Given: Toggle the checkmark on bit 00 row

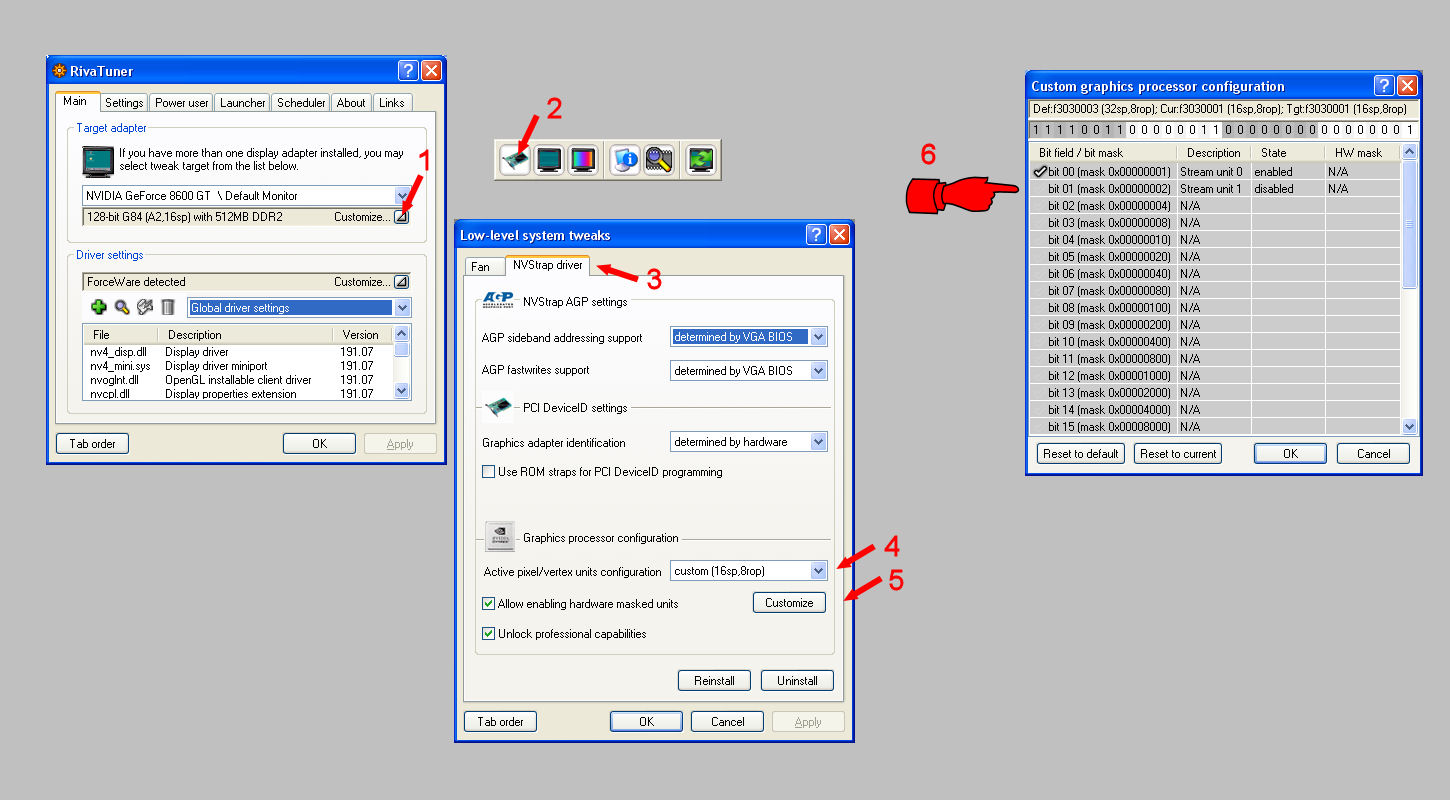Looking at the screenshot, I should 1039,172.
